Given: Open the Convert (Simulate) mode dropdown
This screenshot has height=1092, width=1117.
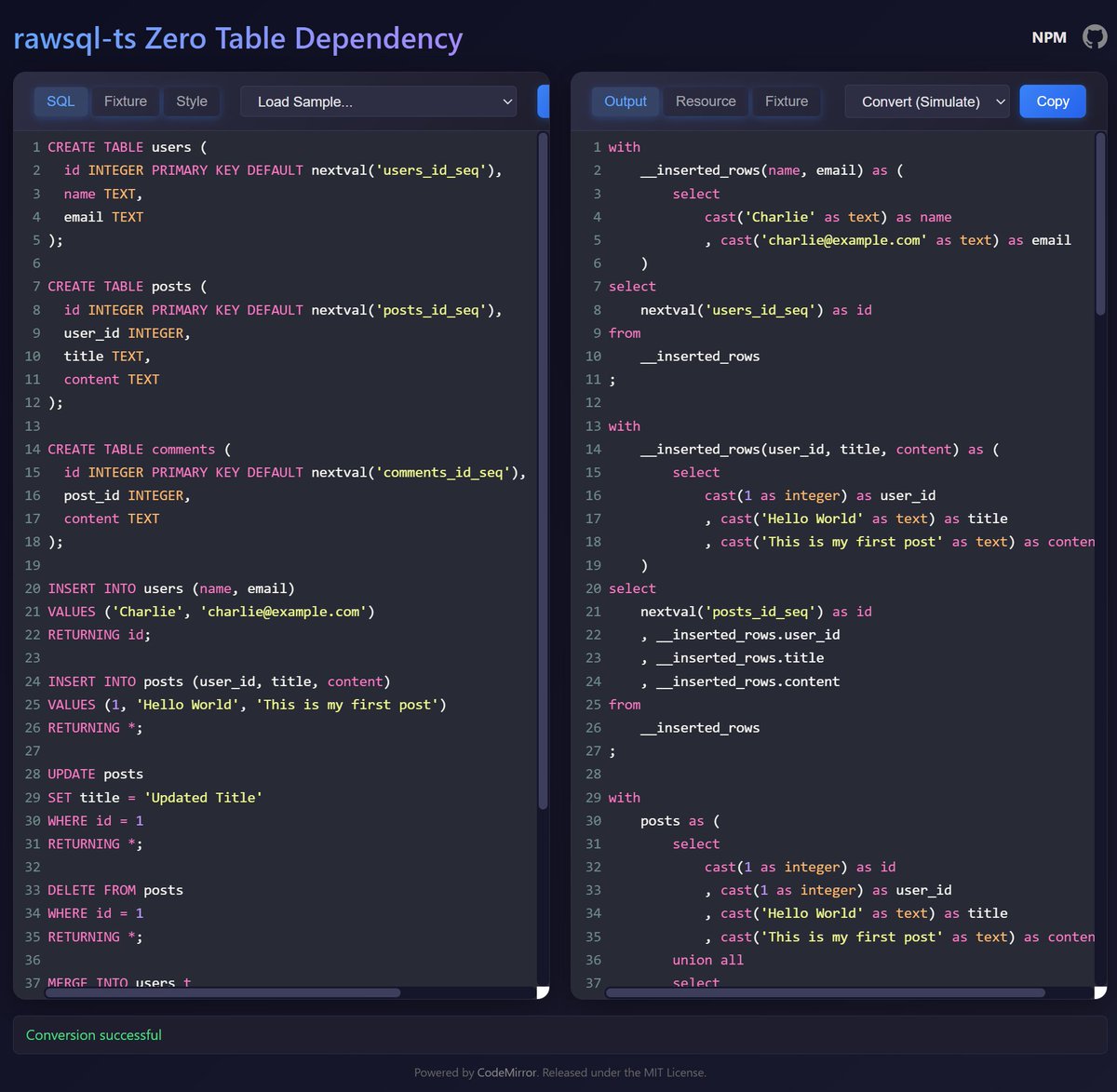Looking at the screenshot, I should pos(926,101).
